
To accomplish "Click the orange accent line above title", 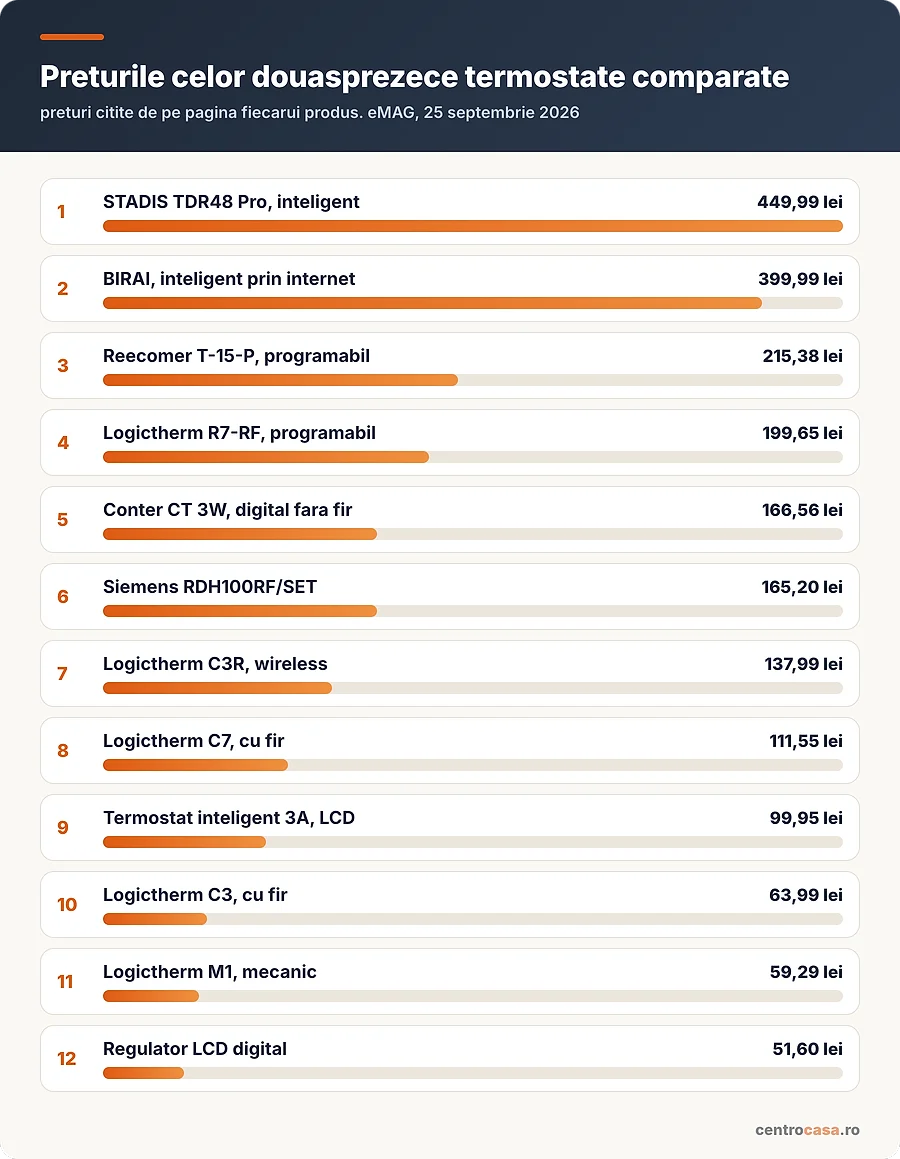I will pos(72,37).
